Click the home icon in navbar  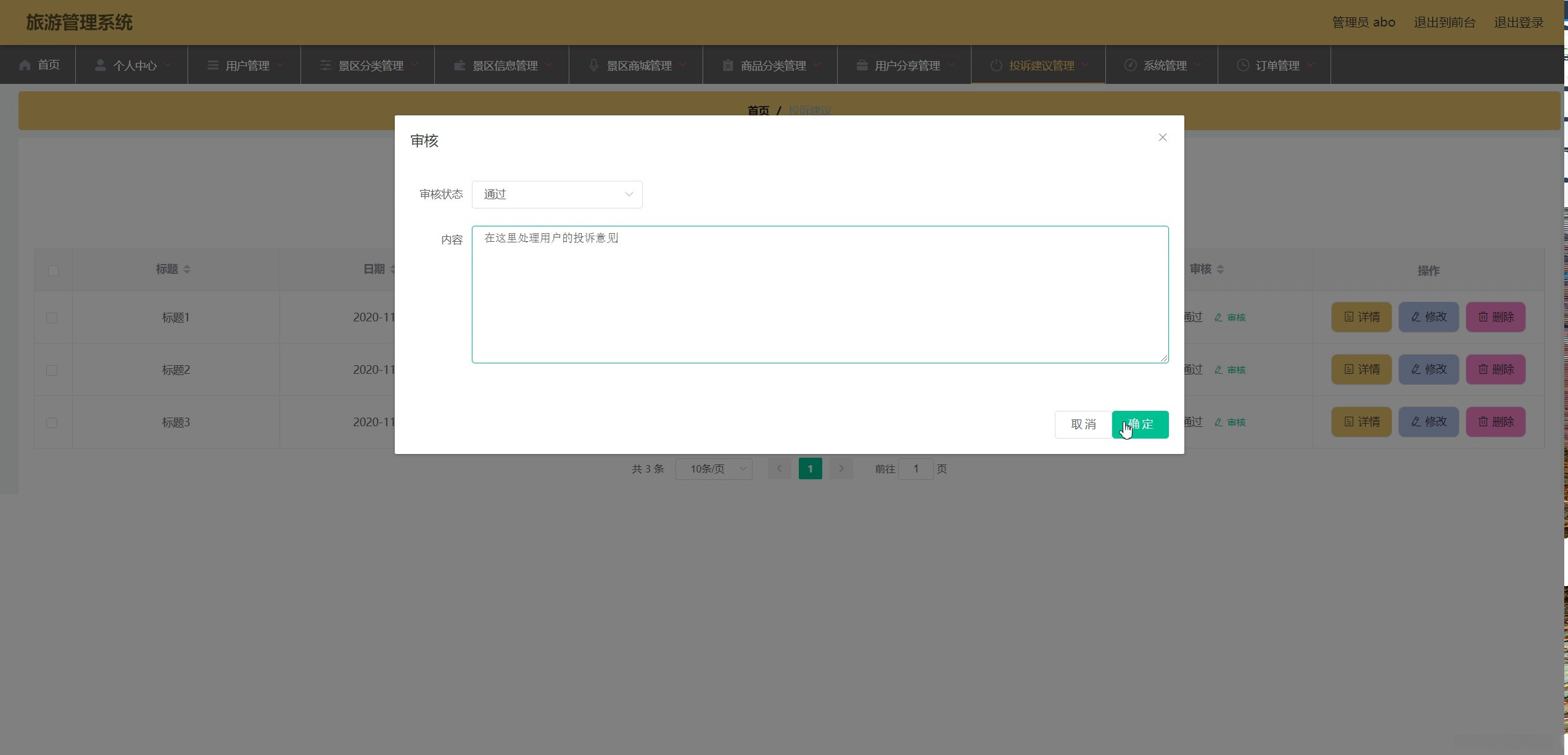25,65
